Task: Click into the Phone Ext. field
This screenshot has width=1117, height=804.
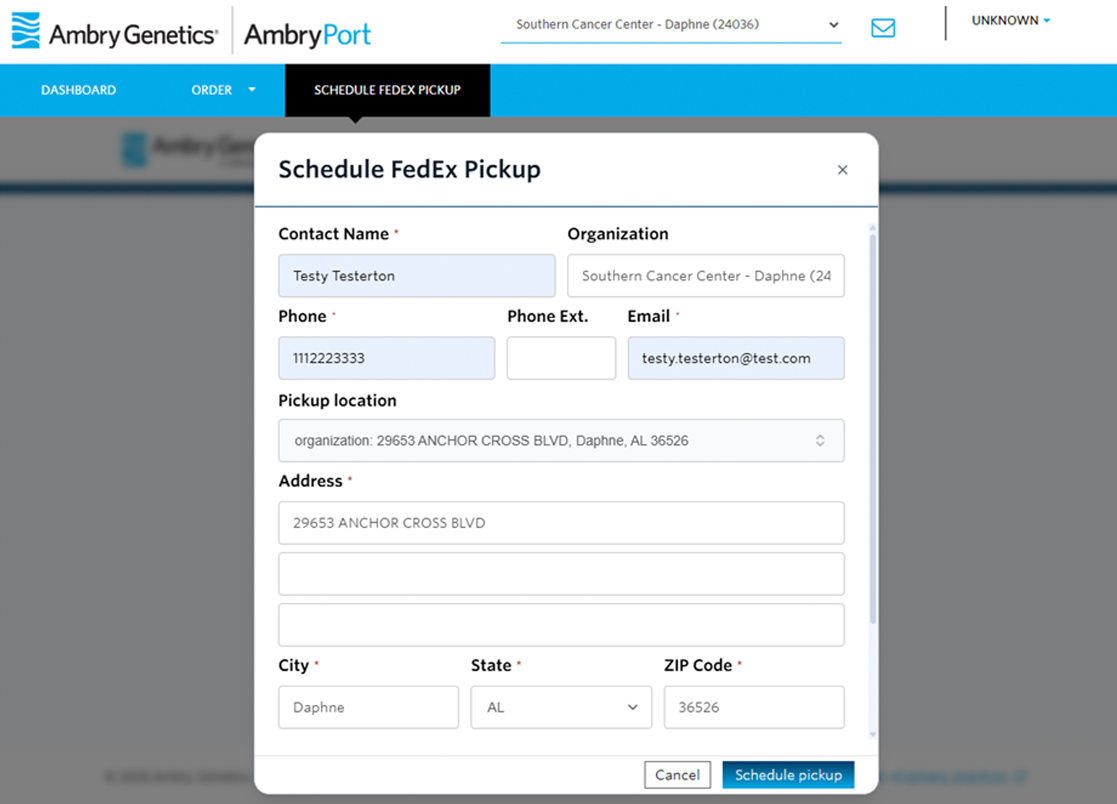Action: 561,358
